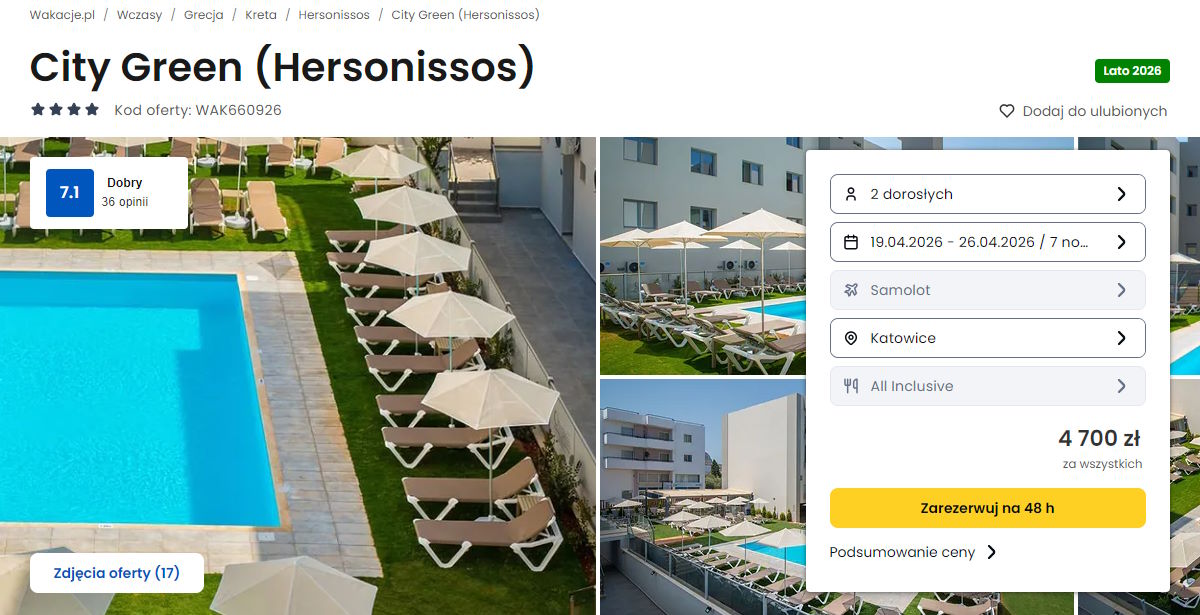This screenshot has width=1200, height=615.
Task: Navigate to the Wczasy breadcrumb
Action: click(x=139, y=15)
